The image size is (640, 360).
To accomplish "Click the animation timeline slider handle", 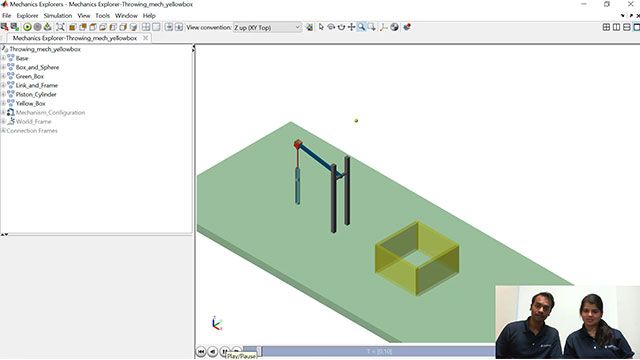I will pyautogui.click(x=259, y=351).
